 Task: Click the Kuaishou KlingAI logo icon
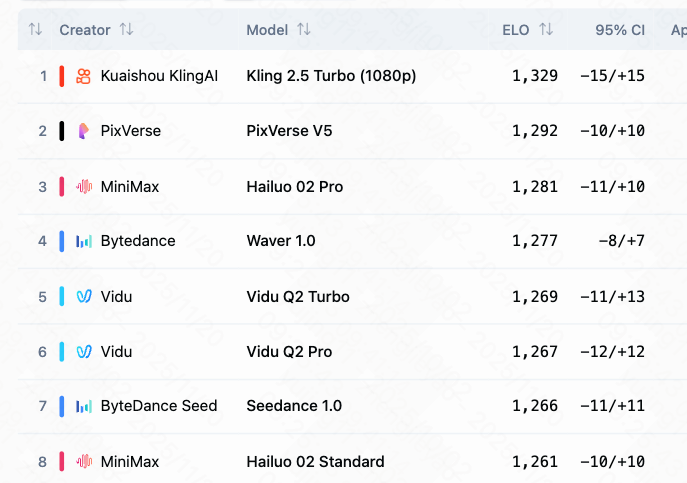(x=84, y=76)
